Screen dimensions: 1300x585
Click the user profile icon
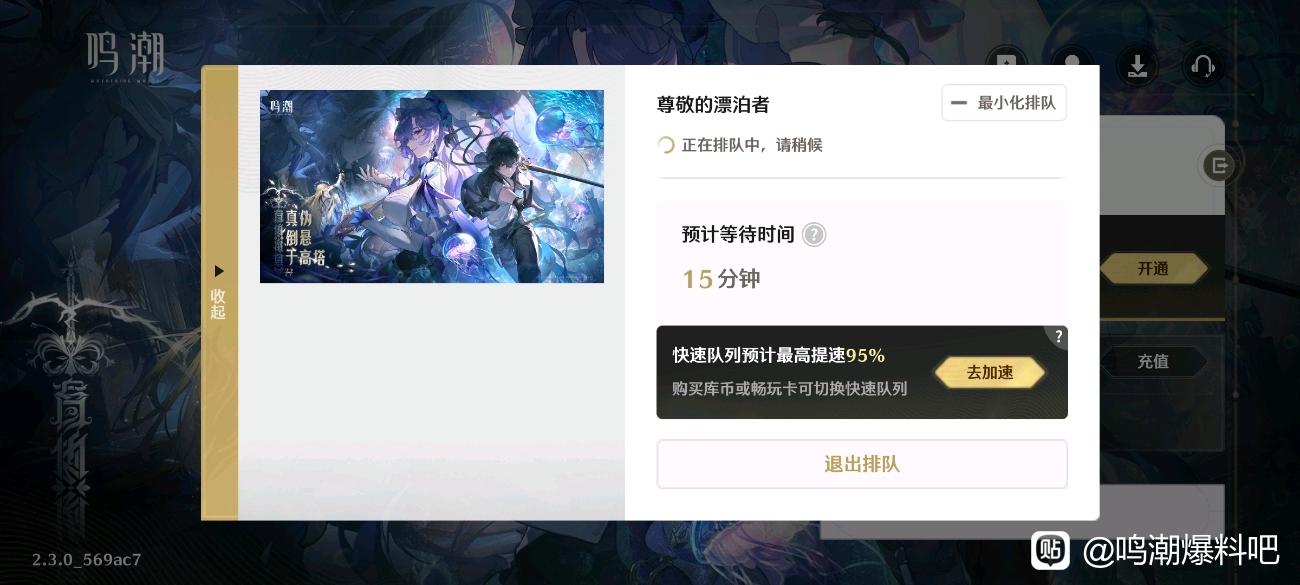(1072, 60)
